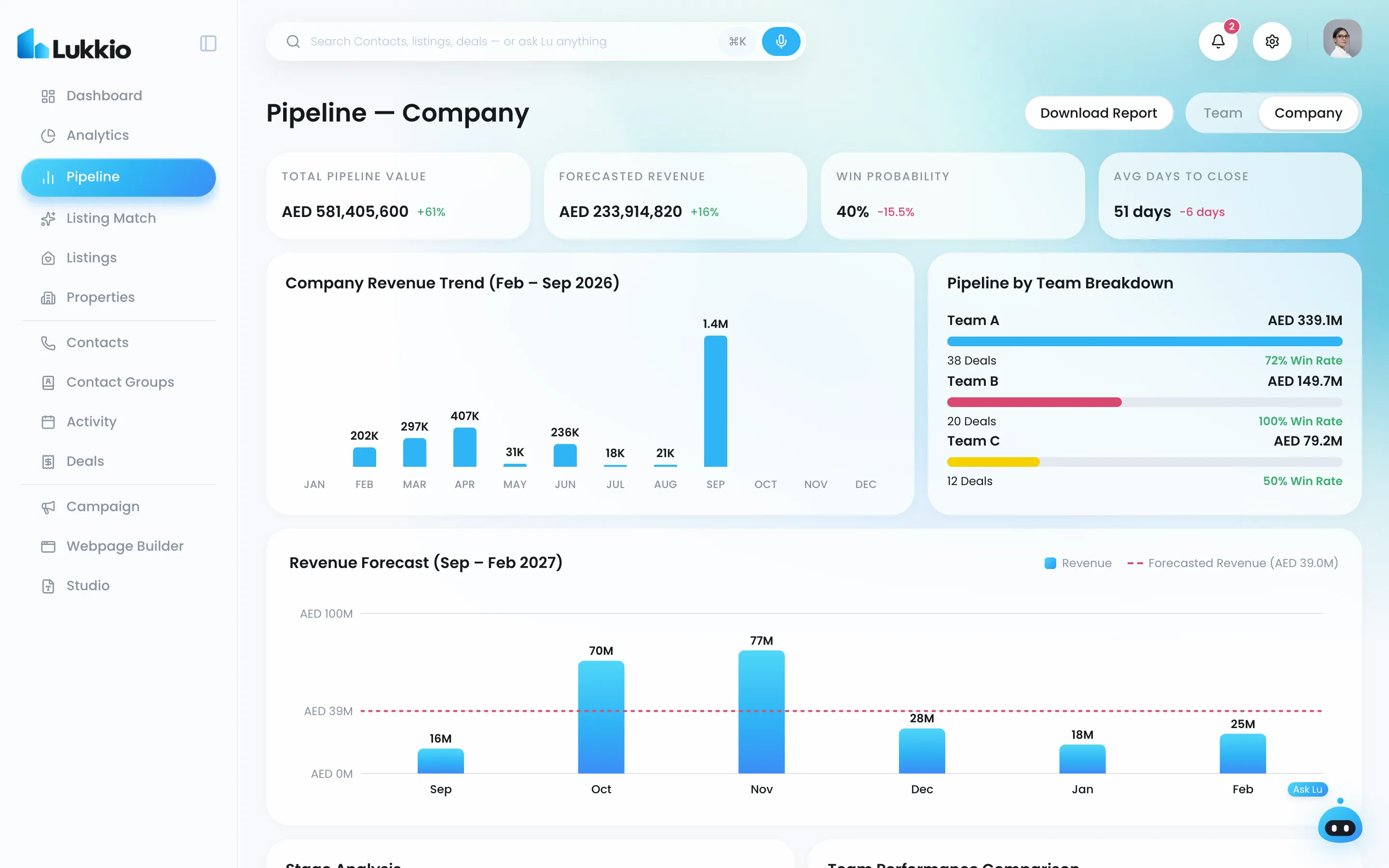This screenshot has height=868, width=1389.
Task: Click Team C yellow progress bar
Action: (x=993, y=462)
